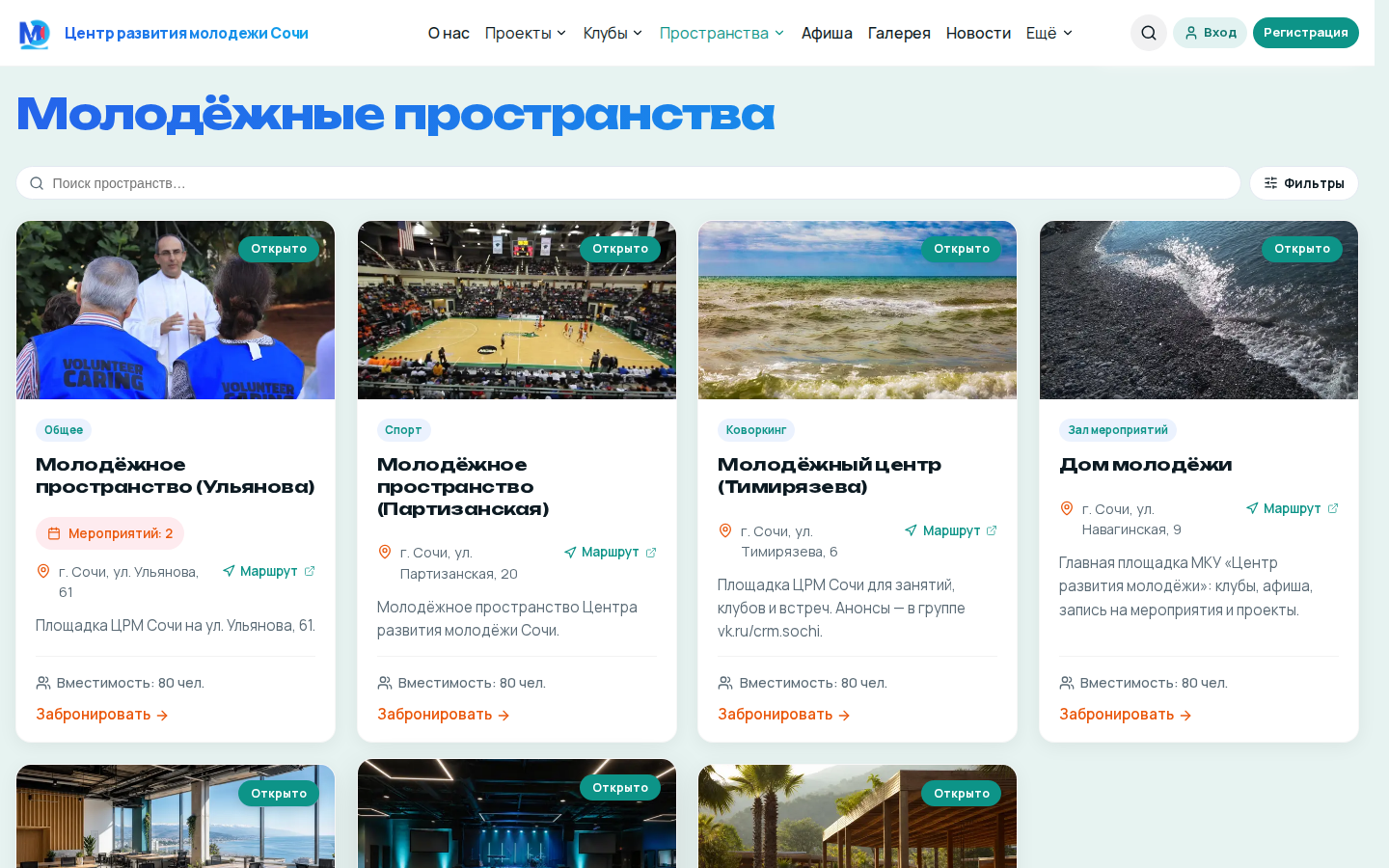
Task: Click external link icon for Ульянова route
Action: coord(310,571)
